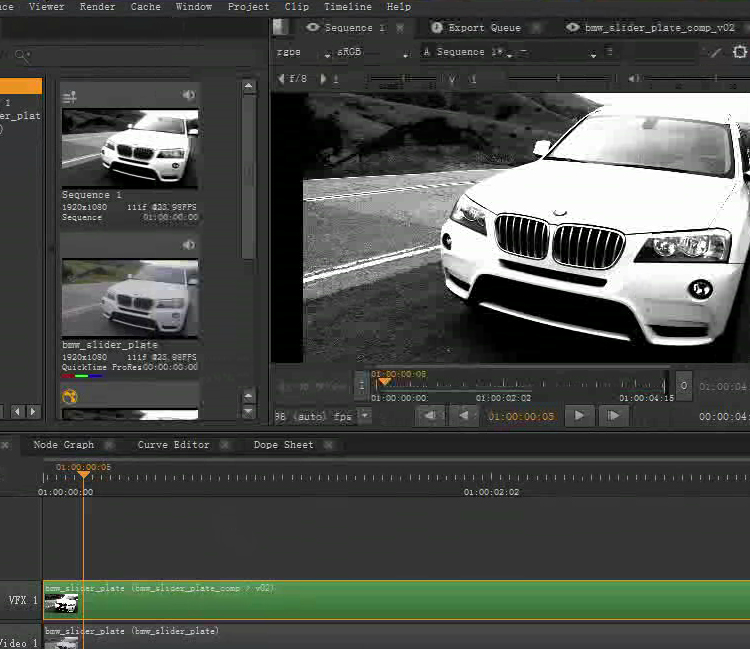Toggle the viewer gamma Y button

(x=452, y=79)
